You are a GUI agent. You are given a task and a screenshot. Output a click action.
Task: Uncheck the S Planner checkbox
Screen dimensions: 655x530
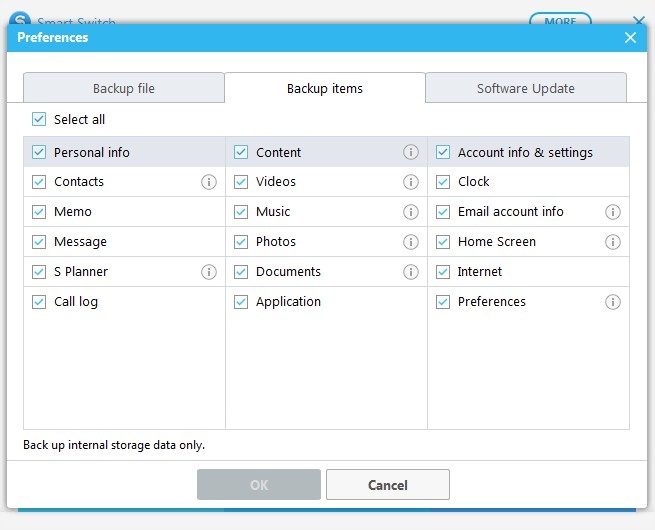pyautogui.click(x=39, y=272)
